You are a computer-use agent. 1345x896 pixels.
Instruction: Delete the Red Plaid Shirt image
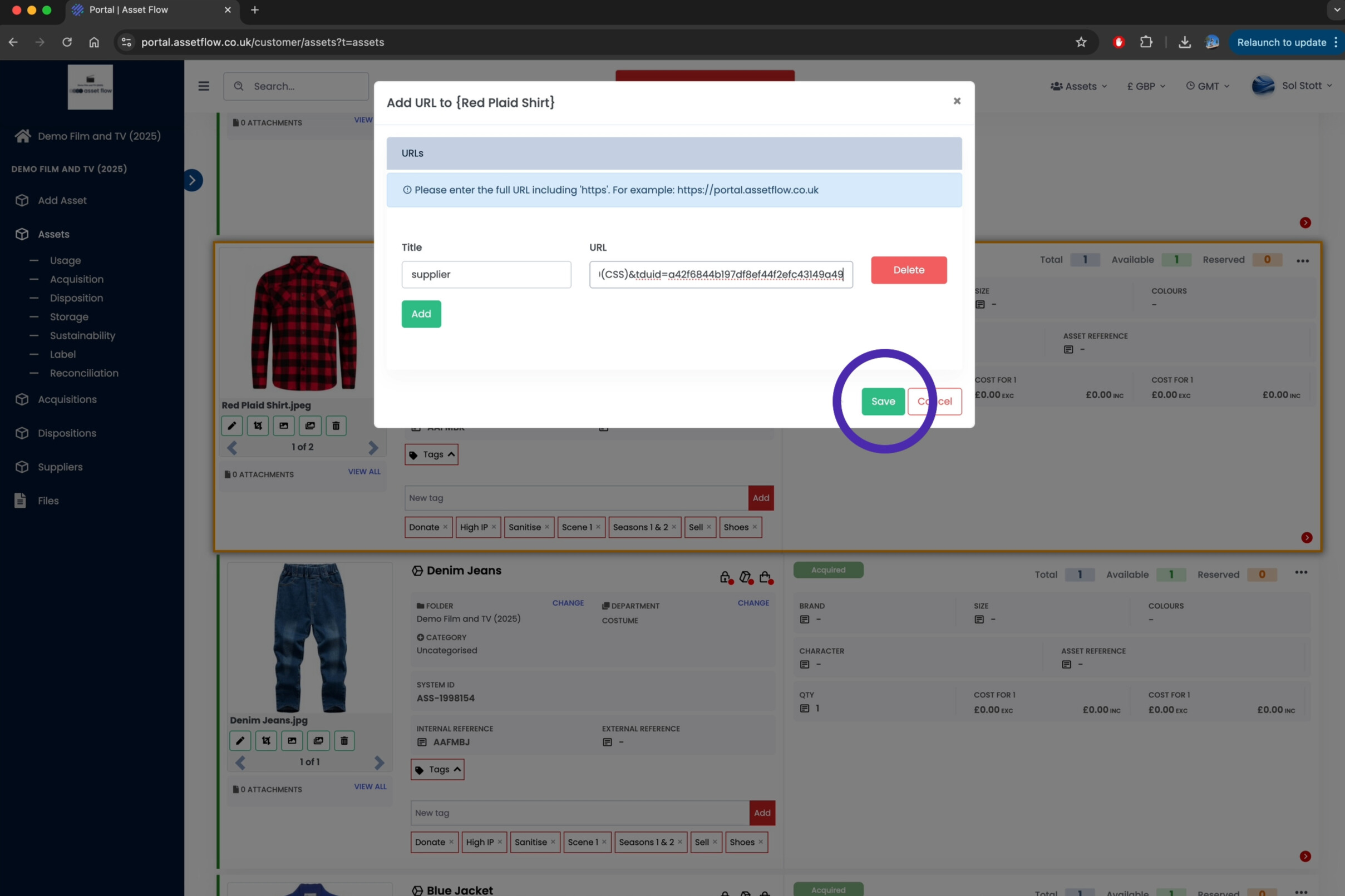pyautogui.click(x=336, y=425)
